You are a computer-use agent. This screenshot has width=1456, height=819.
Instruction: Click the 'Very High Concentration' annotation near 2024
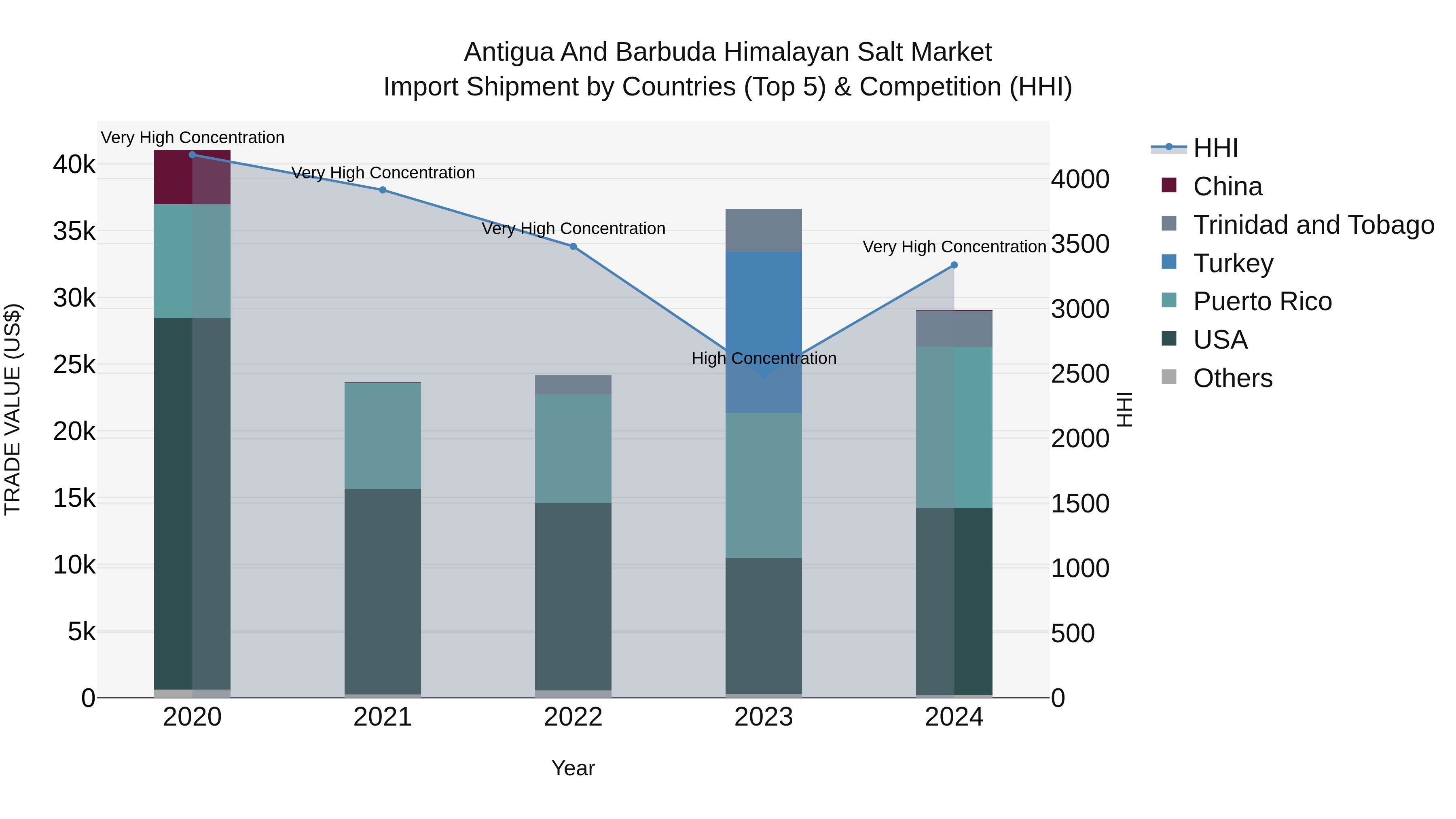(x=954, y=247)
